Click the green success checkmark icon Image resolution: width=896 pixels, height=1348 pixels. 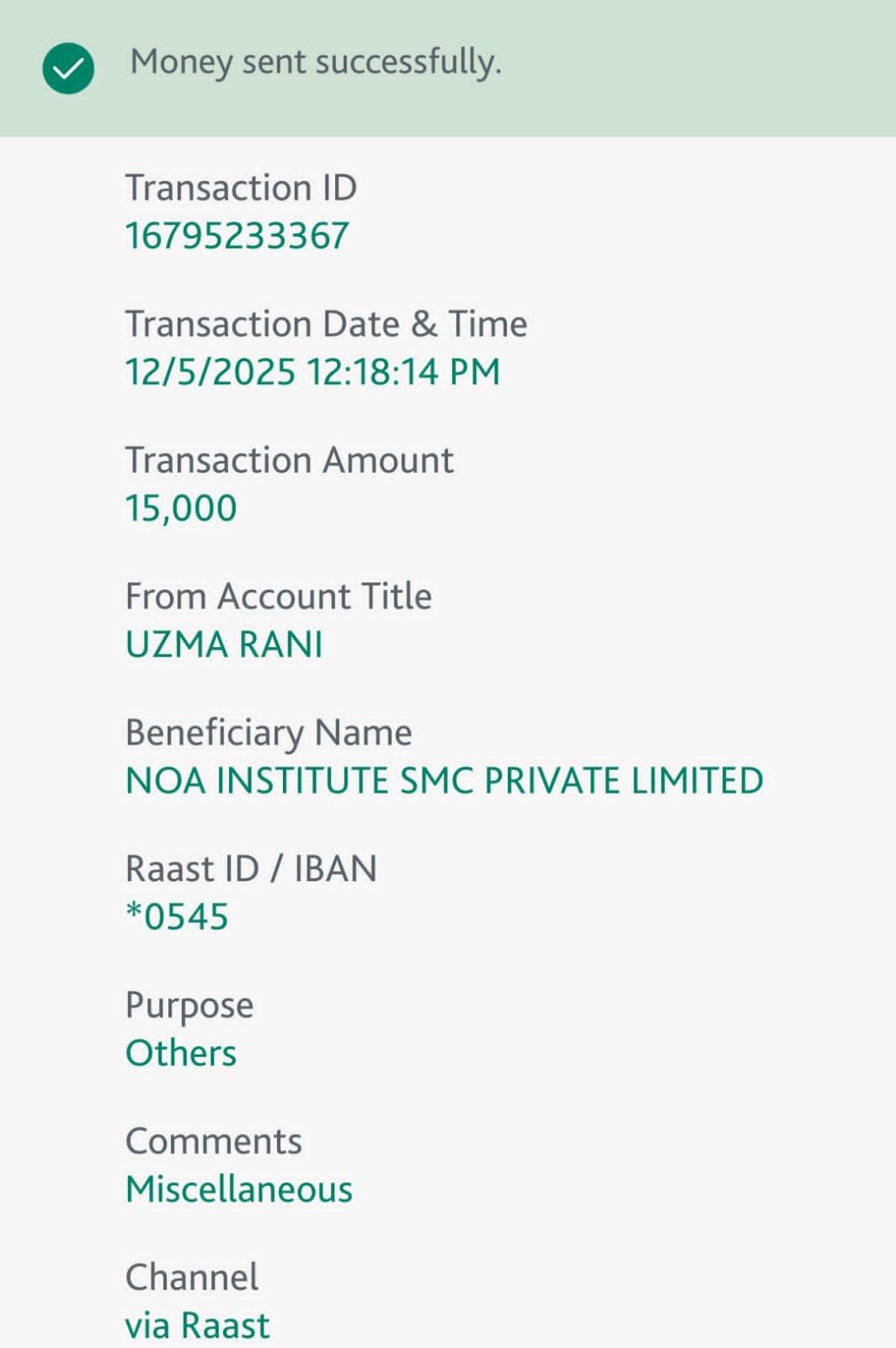tap(68, 68)
